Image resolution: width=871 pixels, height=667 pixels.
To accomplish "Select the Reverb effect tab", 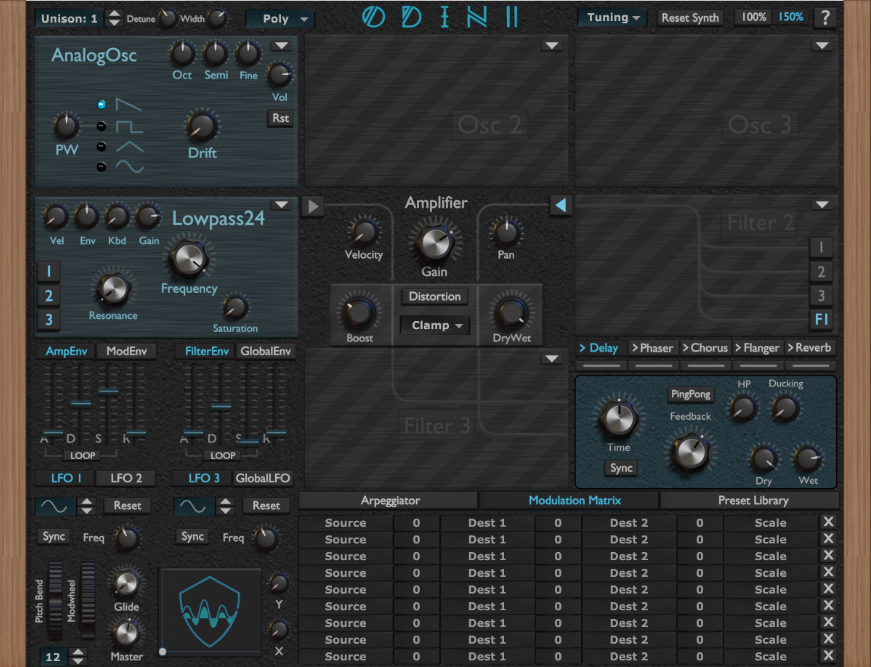I will tap(809, 348).
